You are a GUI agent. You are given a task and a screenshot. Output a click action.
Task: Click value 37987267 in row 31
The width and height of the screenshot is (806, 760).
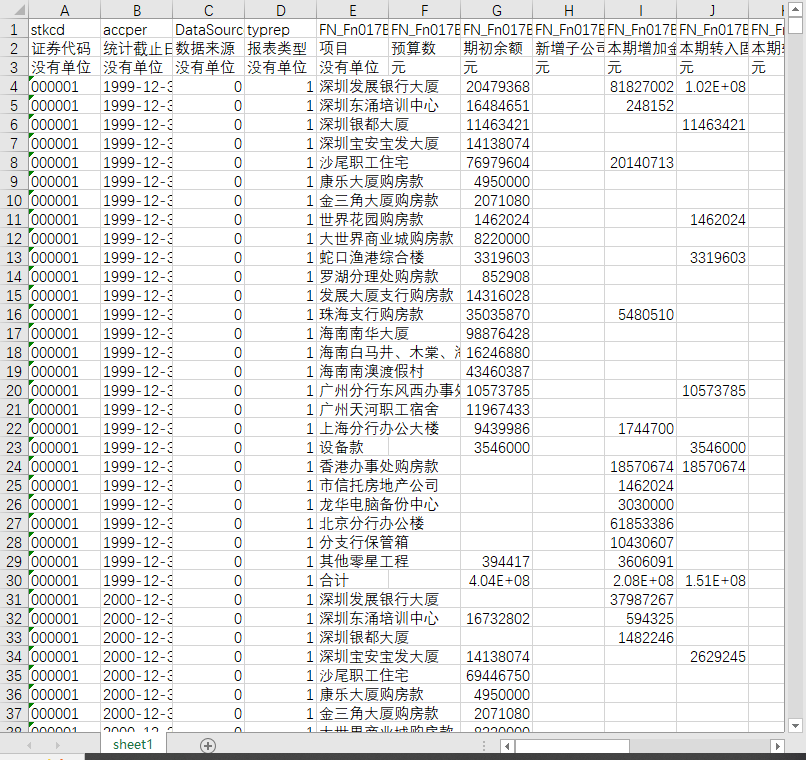tap(640, 600)
